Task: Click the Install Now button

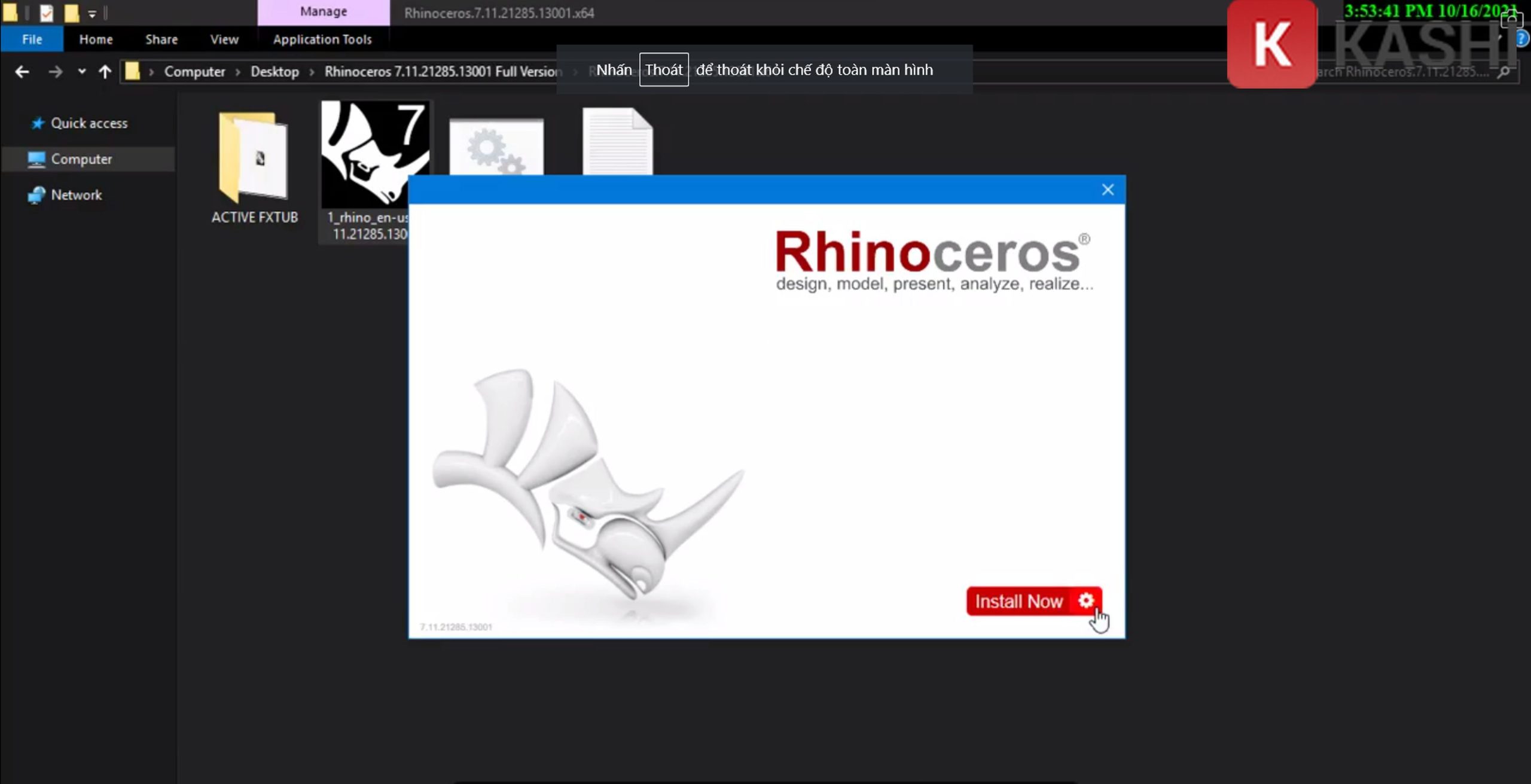Action: (x=1033, y=601)
